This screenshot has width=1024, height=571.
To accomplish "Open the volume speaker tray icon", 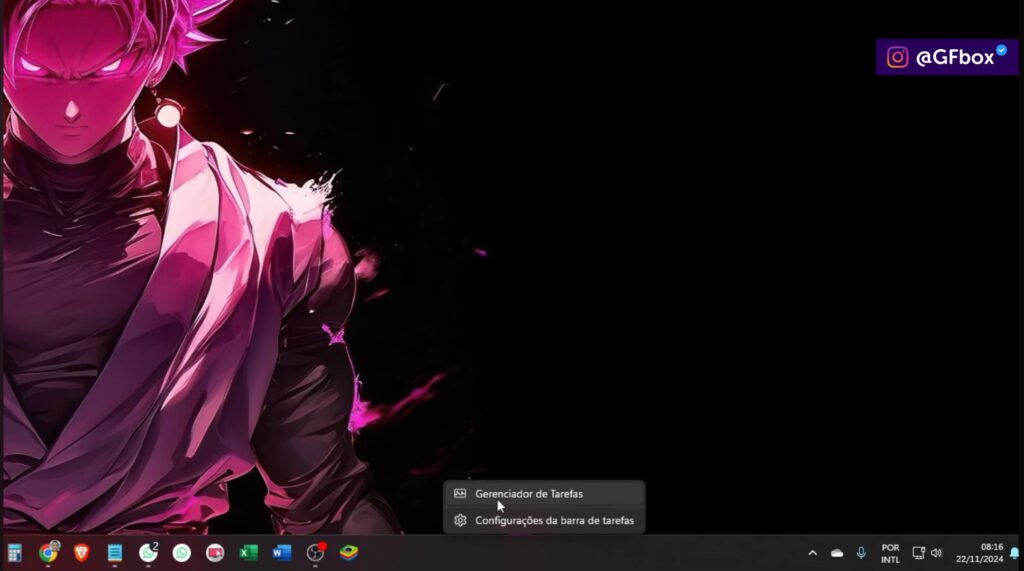I will point(936,553).
